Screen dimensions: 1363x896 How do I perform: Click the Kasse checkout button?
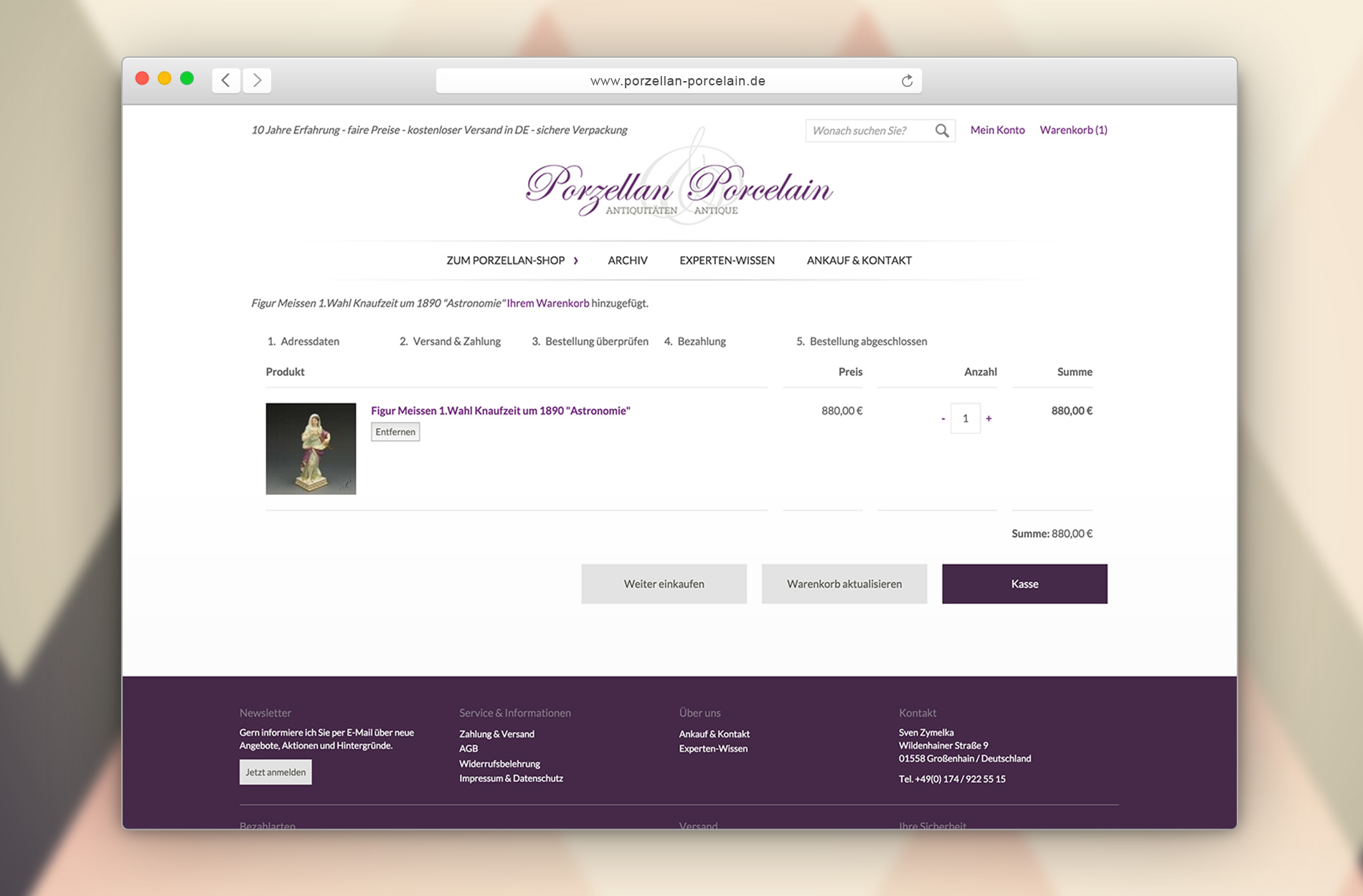point(1024,584)
